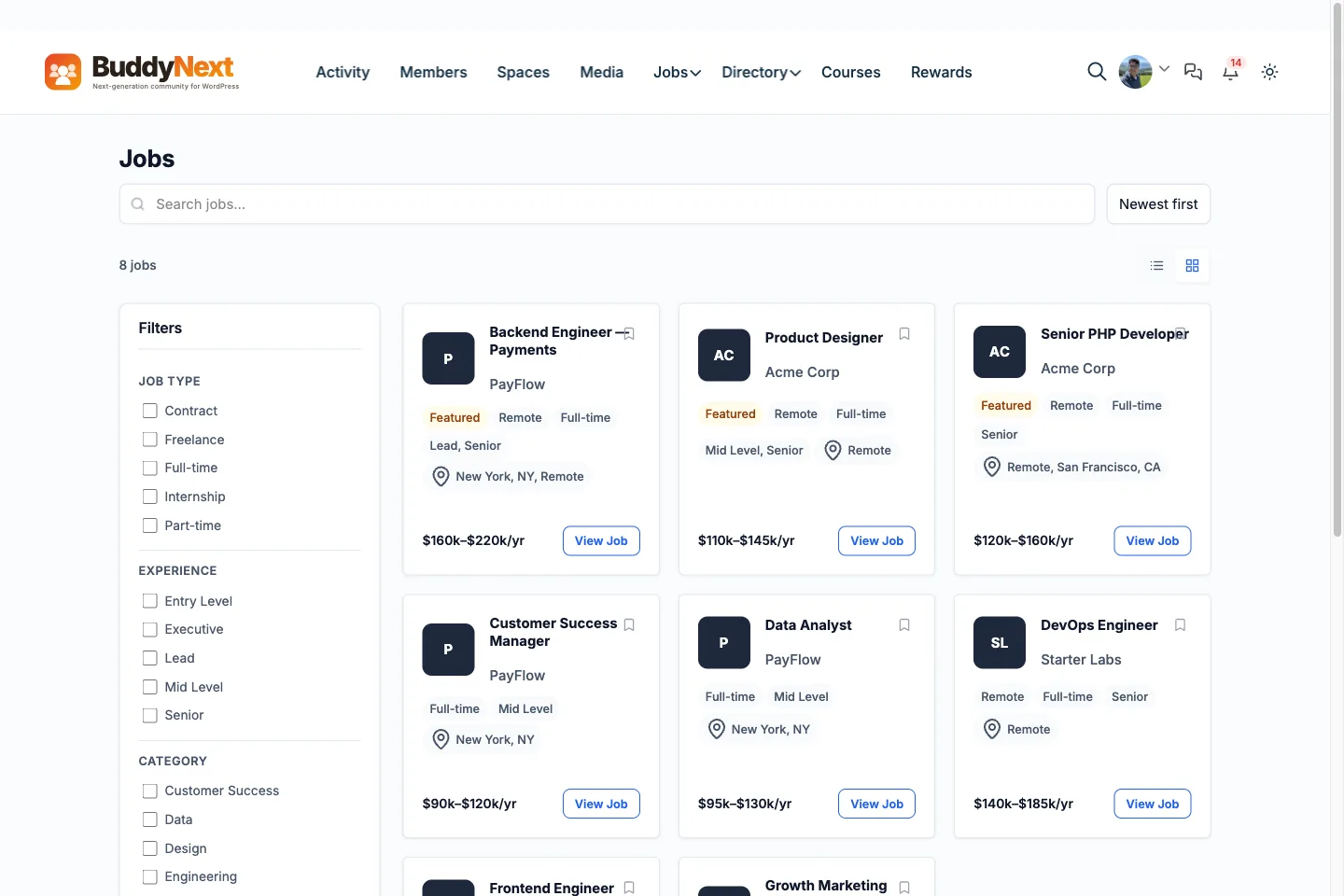The height and width of the screenshot is (896, 1344).
Task: Bookmark the Senior PHP Developer job
Action: [x=1181, y=334]
